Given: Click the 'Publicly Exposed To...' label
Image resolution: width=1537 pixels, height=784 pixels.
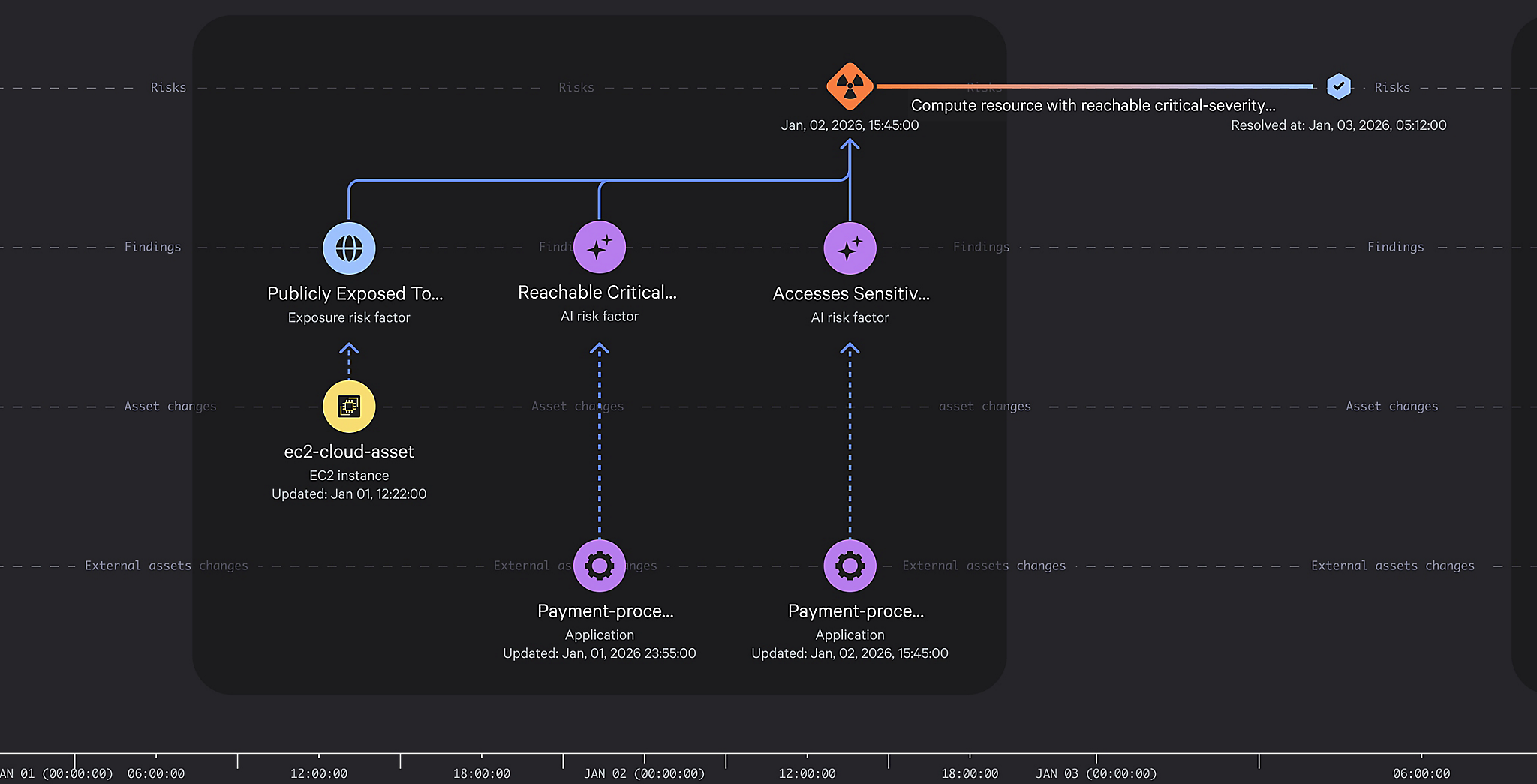Looking at the screenshot, I should pyautogui.click(x=355, y=293).
